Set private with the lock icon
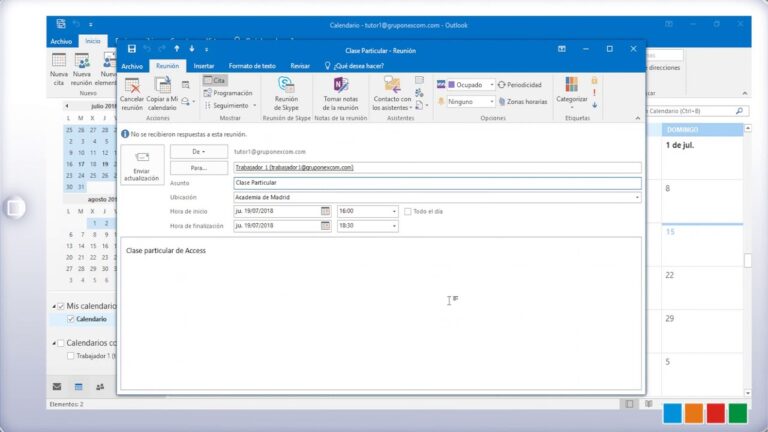Screen dimensions: 768x432 point(594,80)
